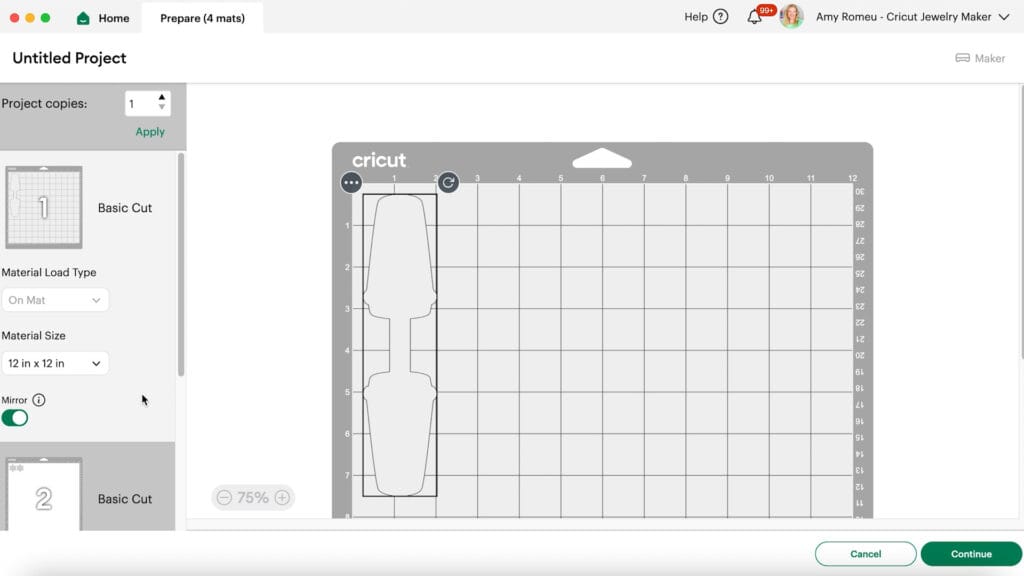Screen dimensions: 1024x576
Task: Click the Untitled Project title
Action: (x=69, y=58)
